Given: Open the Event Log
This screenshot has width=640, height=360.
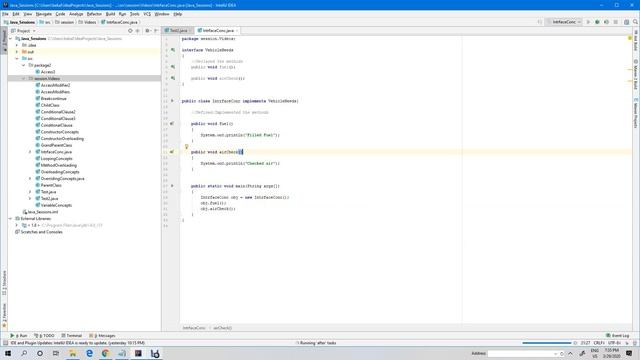Looking at the screenshot, I should (618, 336).
